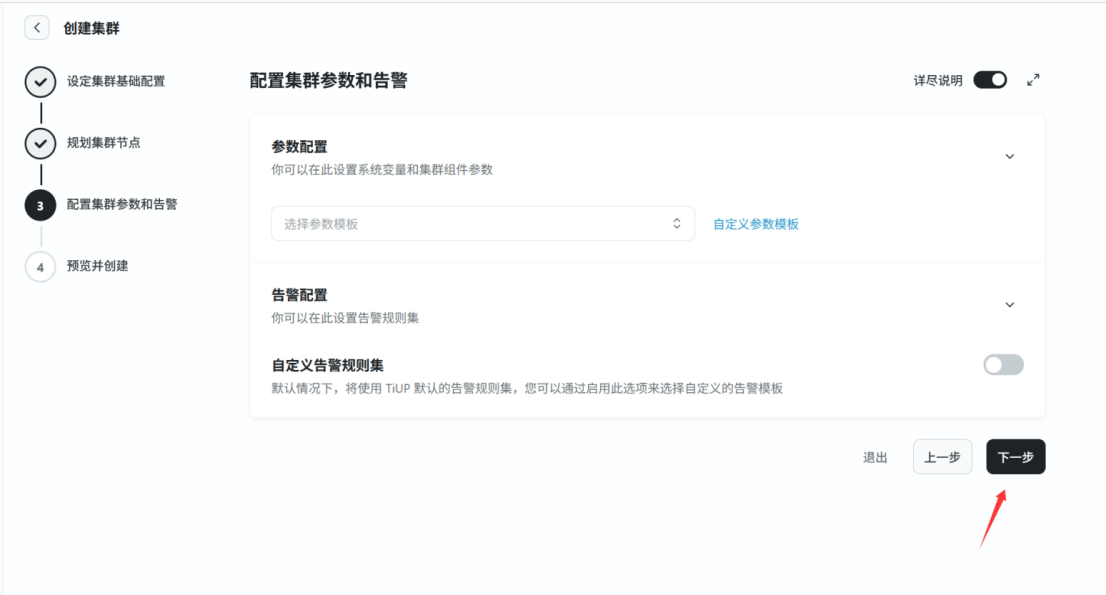Click the back arrow beside 创建集群
Viewport: 1106px width, 595px height.
(x=37, y=28)
